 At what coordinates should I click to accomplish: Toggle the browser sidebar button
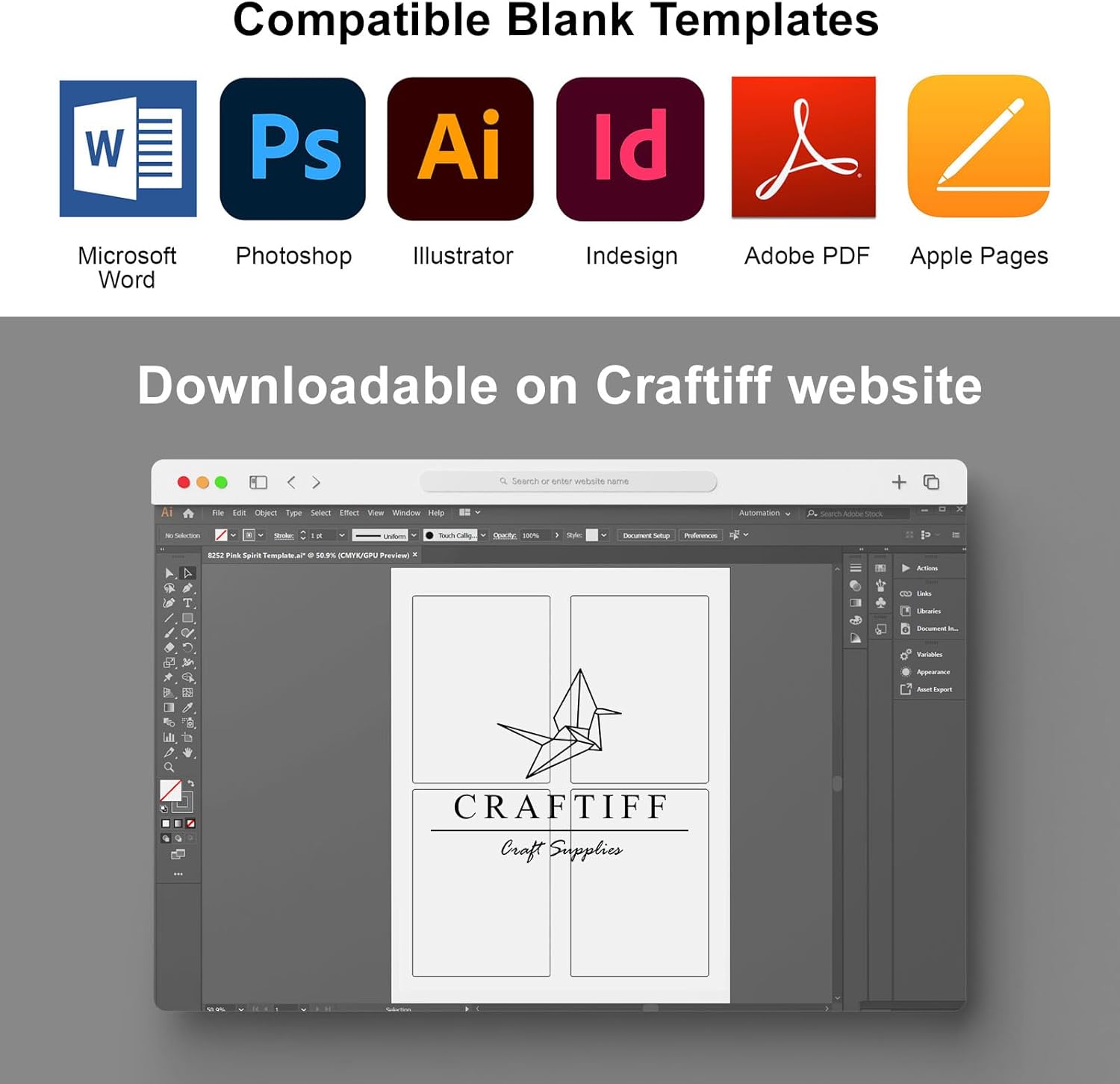pos(258,482)
